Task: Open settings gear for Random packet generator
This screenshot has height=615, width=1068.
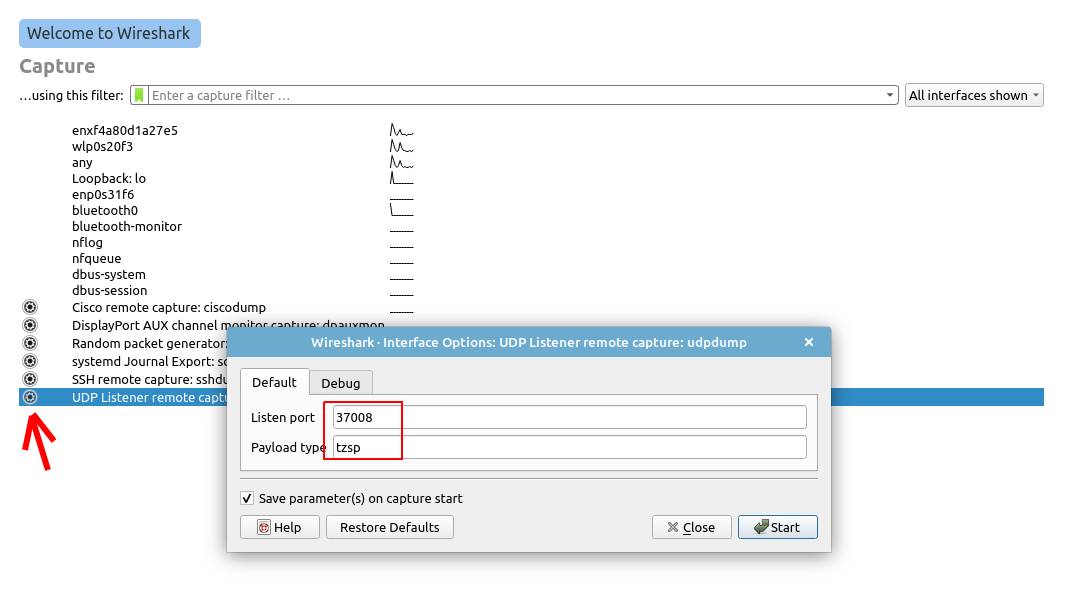Action: (30, 343)
